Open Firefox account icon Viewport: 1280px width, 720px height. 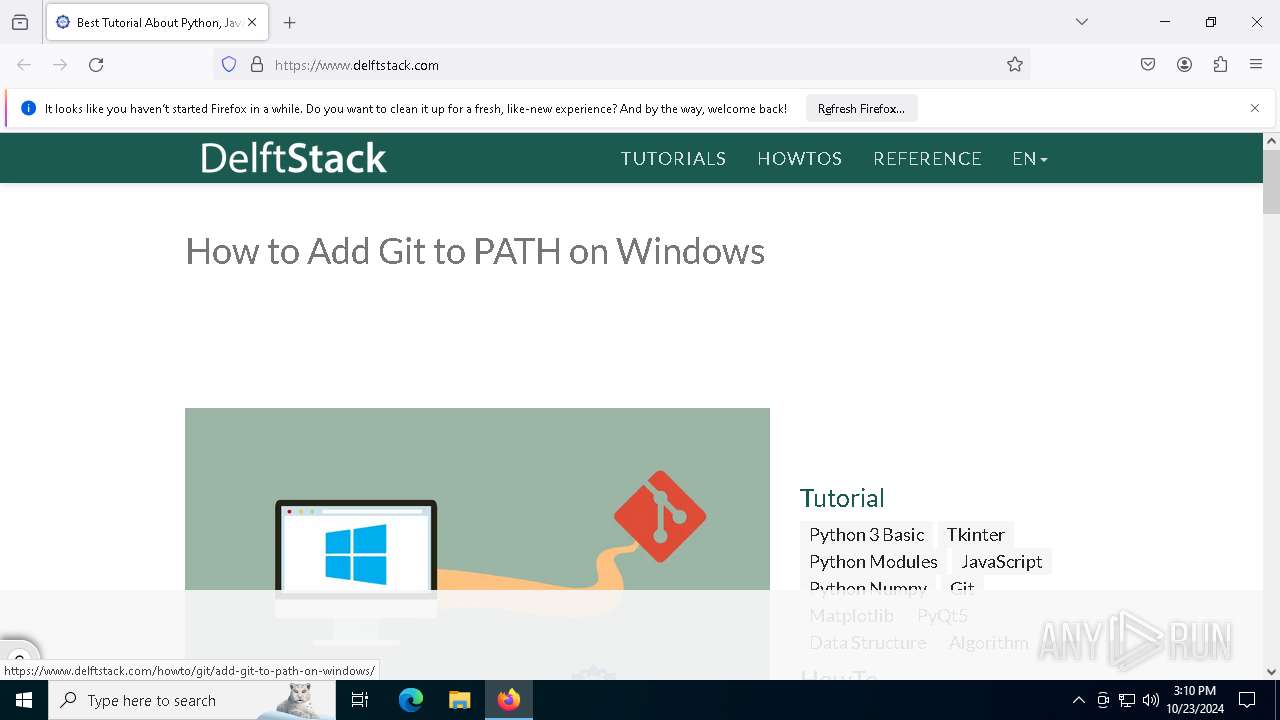coord(1184,65)
